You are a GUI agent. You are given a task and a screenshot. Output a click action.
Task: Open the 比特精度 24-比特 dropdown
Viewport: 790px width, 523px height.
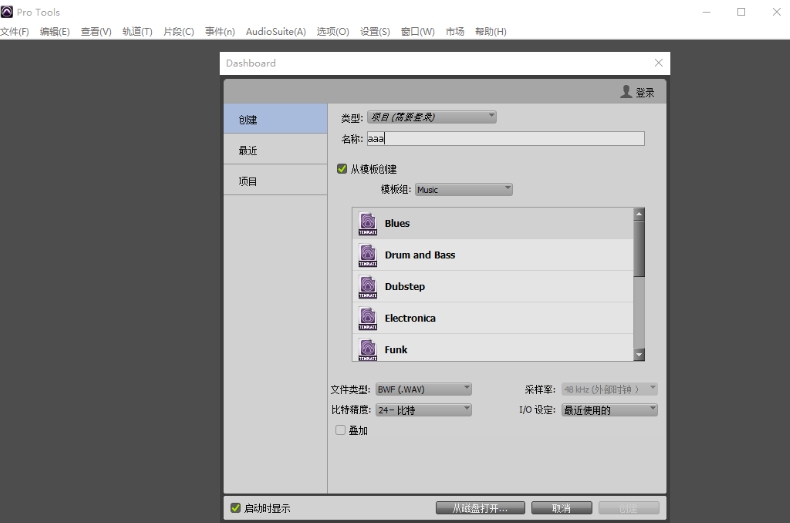pyautogui.click(x=423, y=410)
